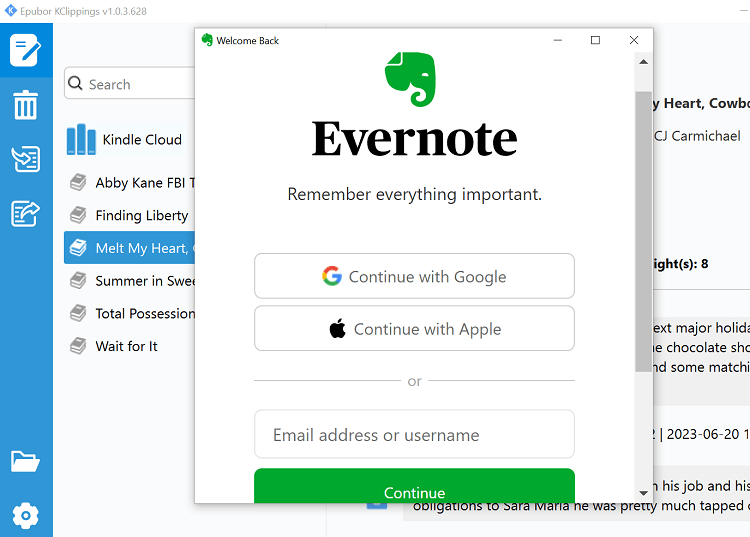750x537 pixels.
Task: Click the import clippings sidebar icon
Action: [26, 159]
